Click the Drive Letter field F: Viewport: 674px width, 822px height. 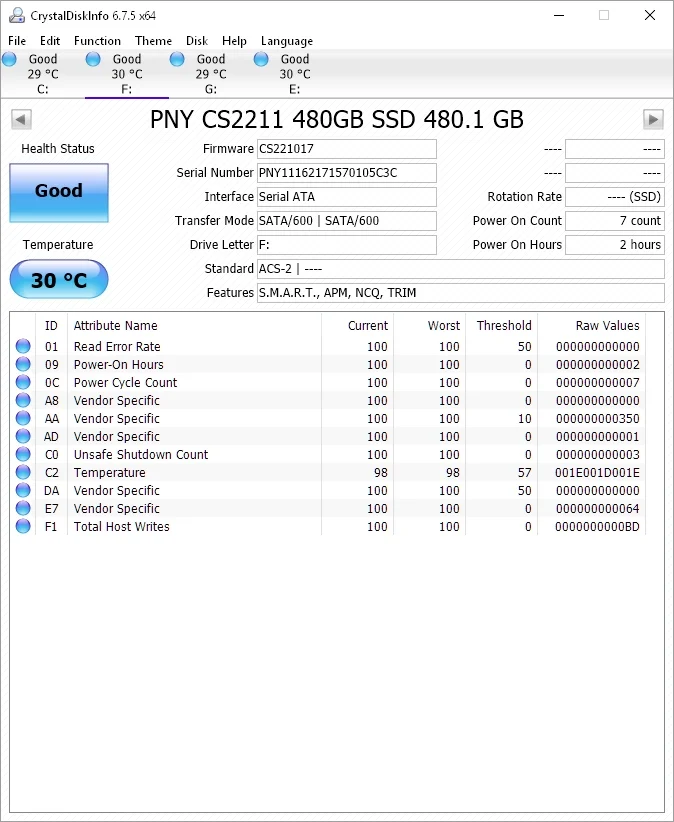click(346, 245)
